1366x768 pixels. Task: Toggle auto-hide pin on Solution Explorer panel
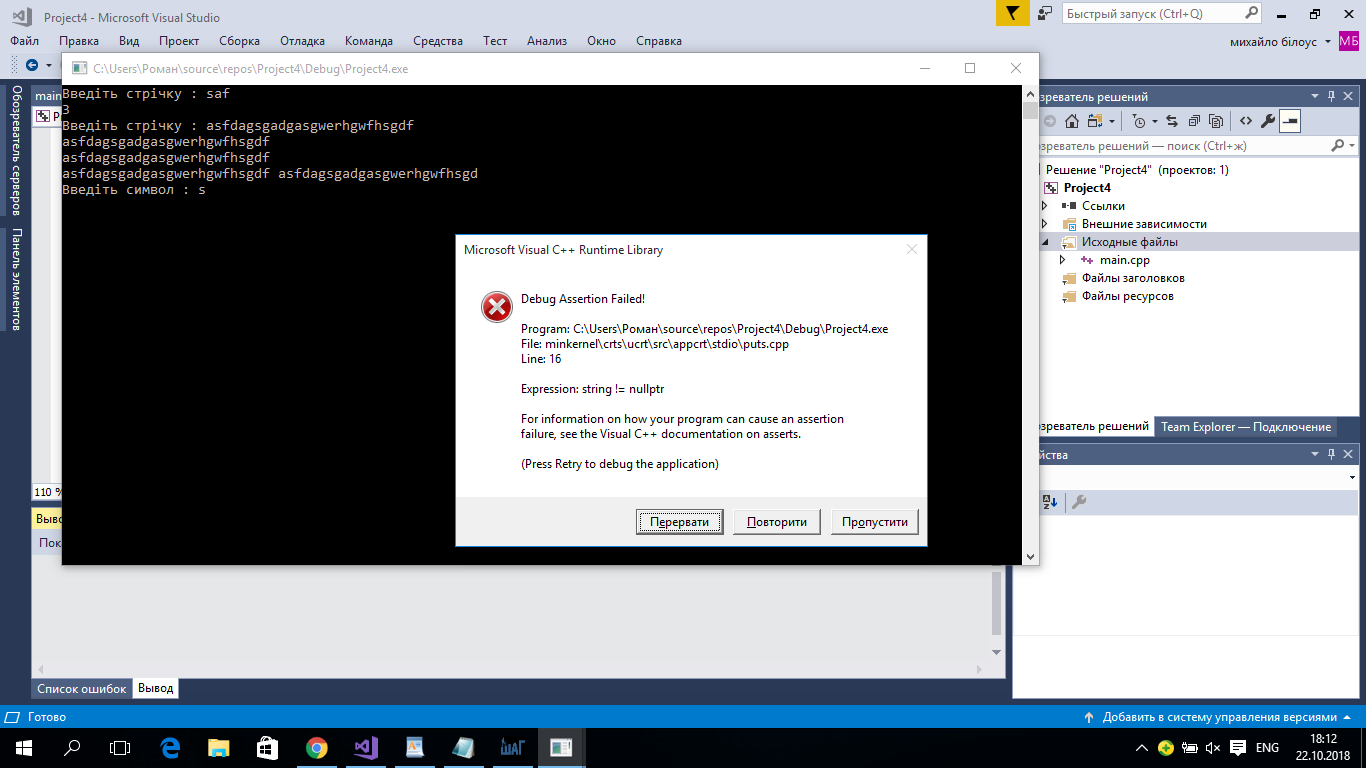coord(1331,97)
